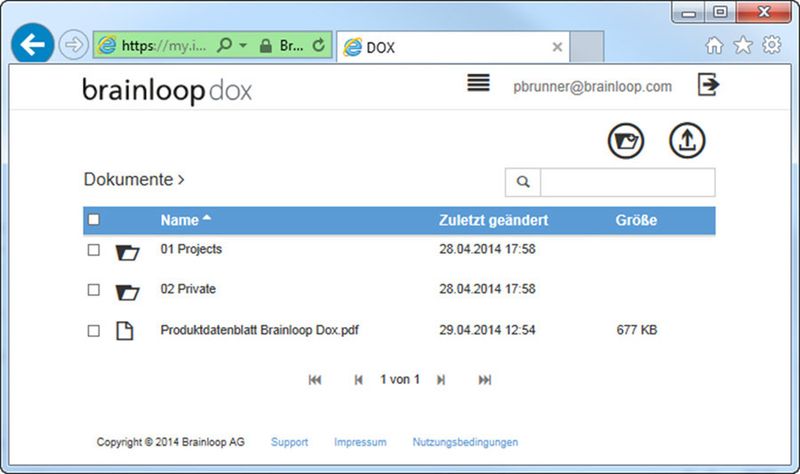800x474 pixels.
Task: Click the 677 KB size value
Action: [637, 330]
